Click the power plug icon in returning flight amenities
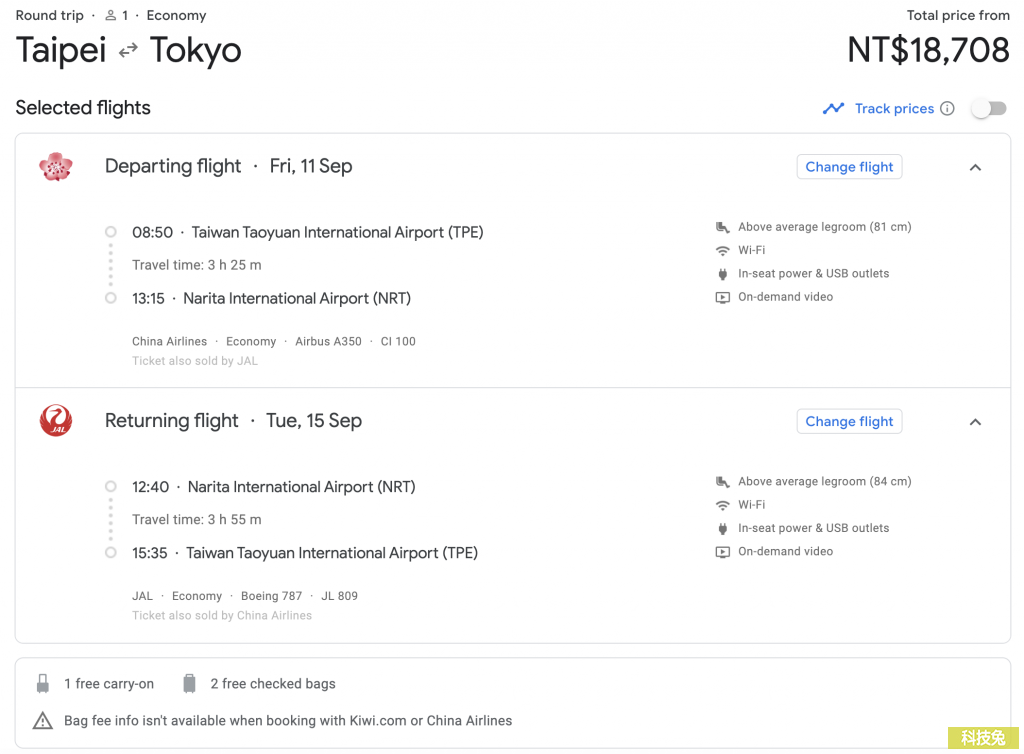1024x754 pixels. pyautogui.click(x=722, y=529)
